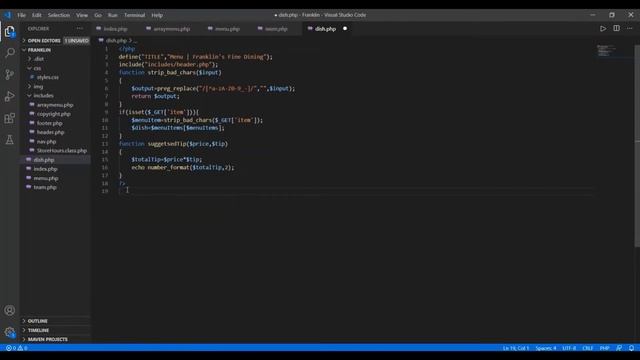Switch to the arraymenu.php editor tab
Viewport: 640px width, 360px height.
point(172,29)
